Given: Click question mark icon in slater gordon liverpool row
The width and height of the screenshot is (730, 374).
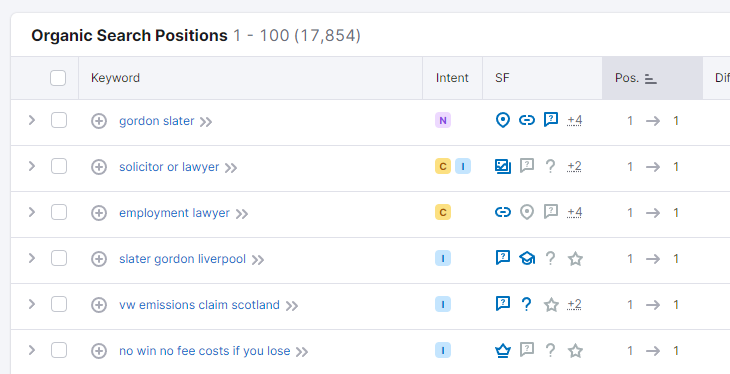Looking at the screenshot, I should 550,258.
